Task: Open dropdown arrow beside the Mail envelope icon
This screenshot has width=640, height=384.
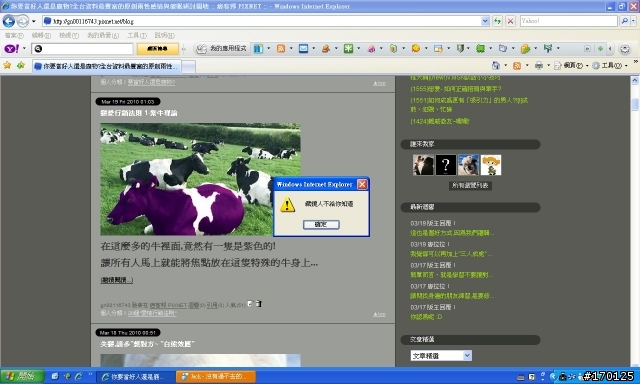Action: click(x=313, y=49)
